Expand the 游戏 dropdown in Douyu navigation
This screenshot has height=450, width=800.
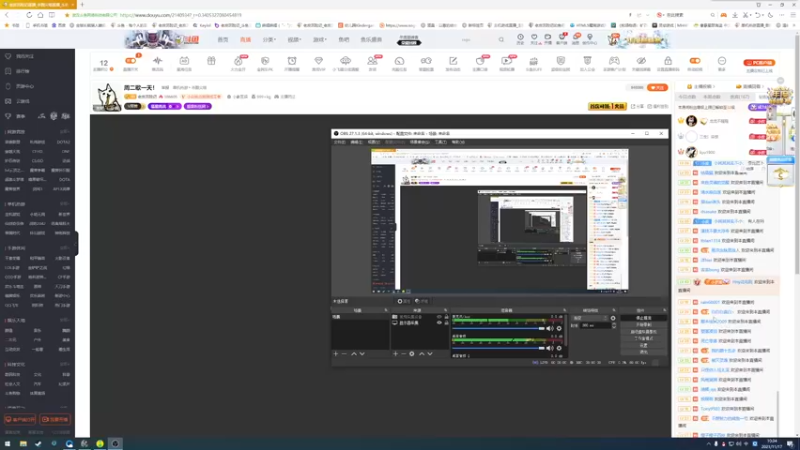(x=319, y=39)
